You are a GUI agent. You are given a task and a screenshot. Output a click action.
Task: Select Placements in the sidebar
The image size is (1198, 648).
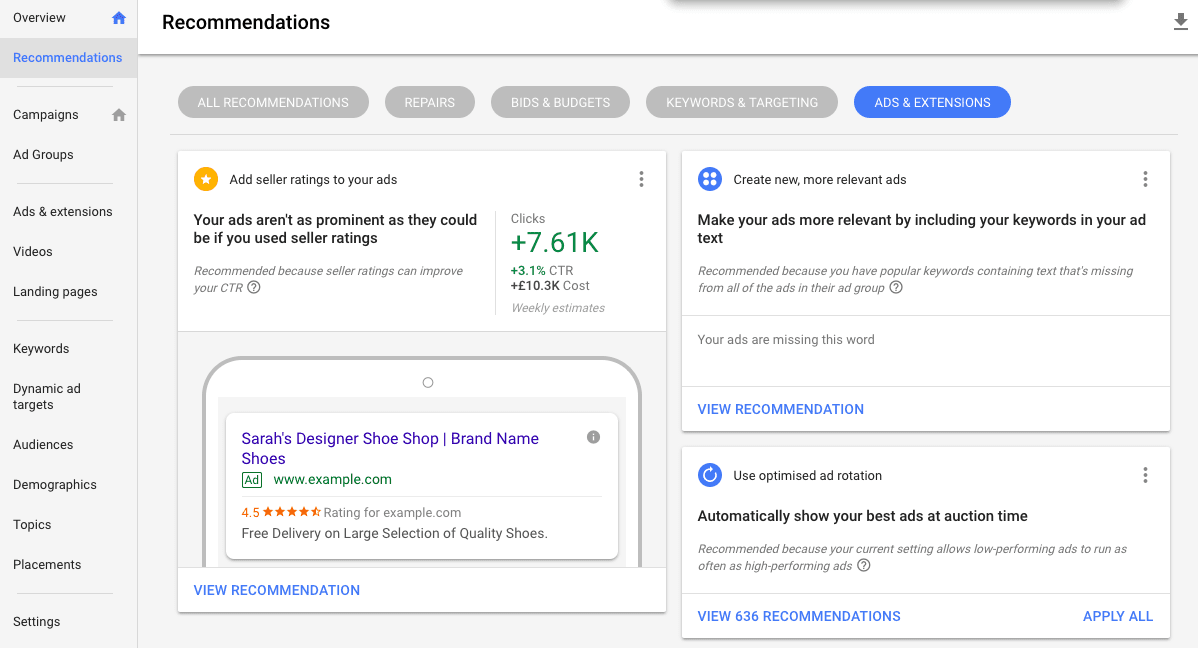coord(47,565)
